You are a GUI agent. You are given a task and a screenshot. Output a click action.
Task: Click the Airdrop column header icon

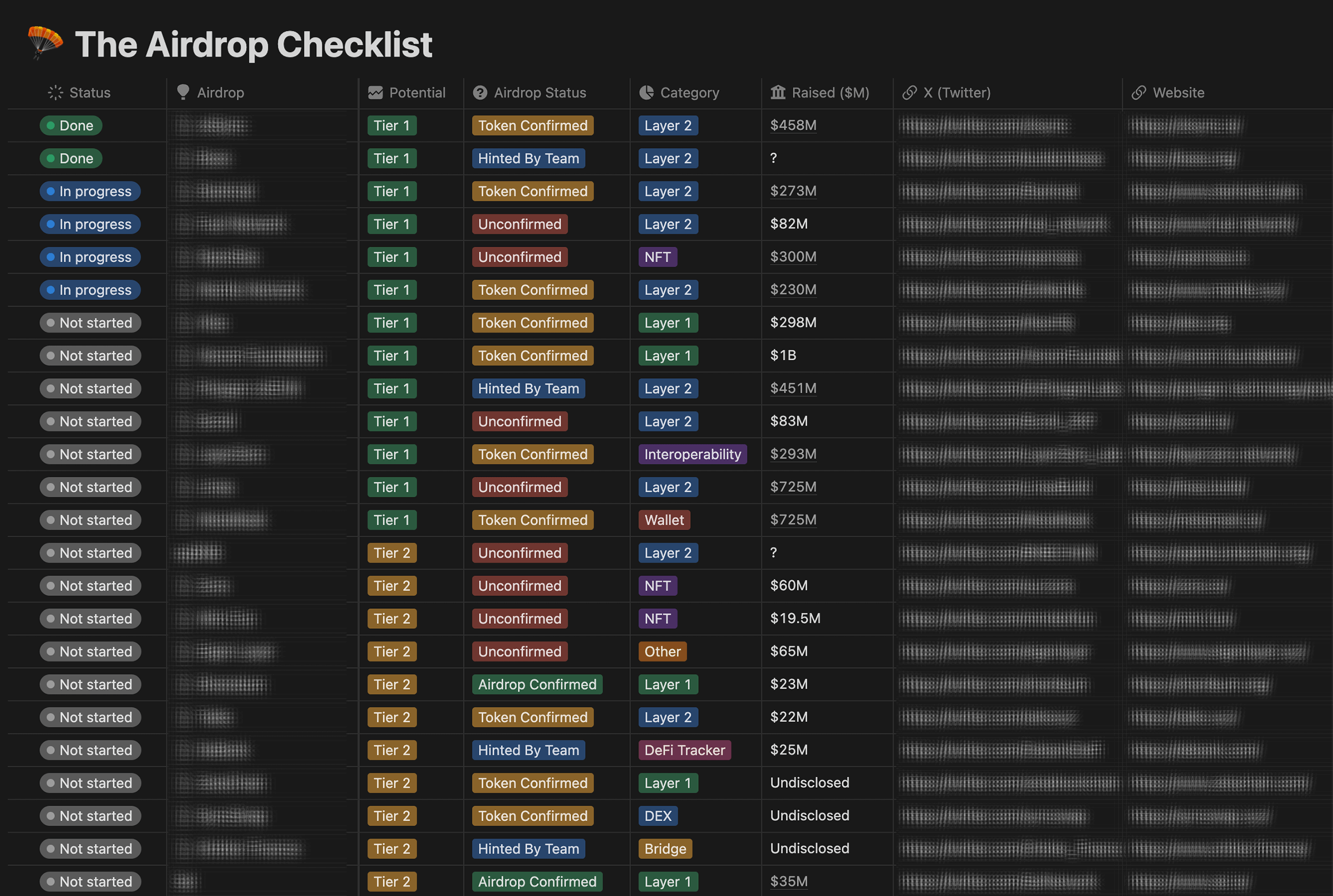[x=181, y=92]
